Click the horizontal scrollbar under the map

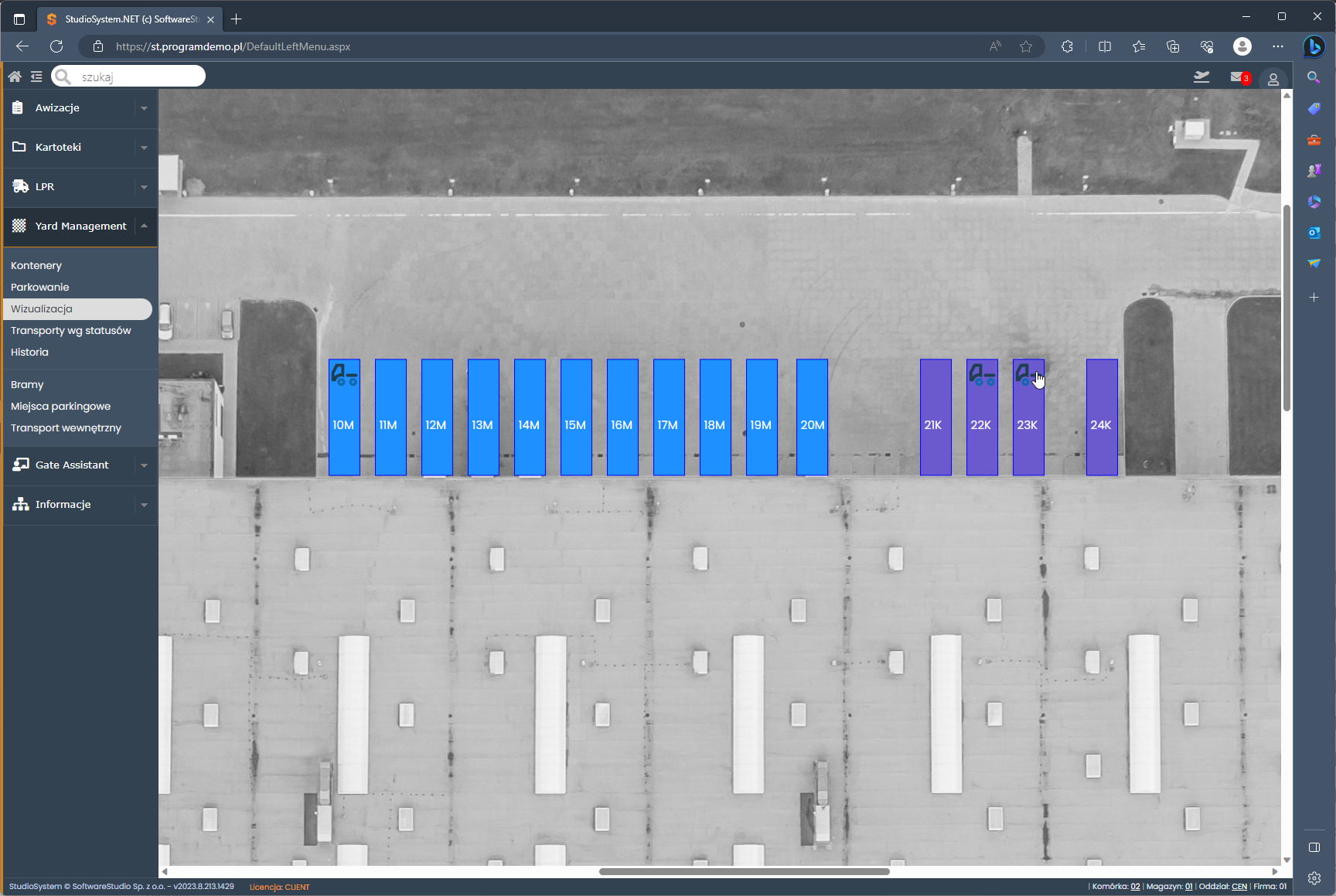tap(744, 871)
